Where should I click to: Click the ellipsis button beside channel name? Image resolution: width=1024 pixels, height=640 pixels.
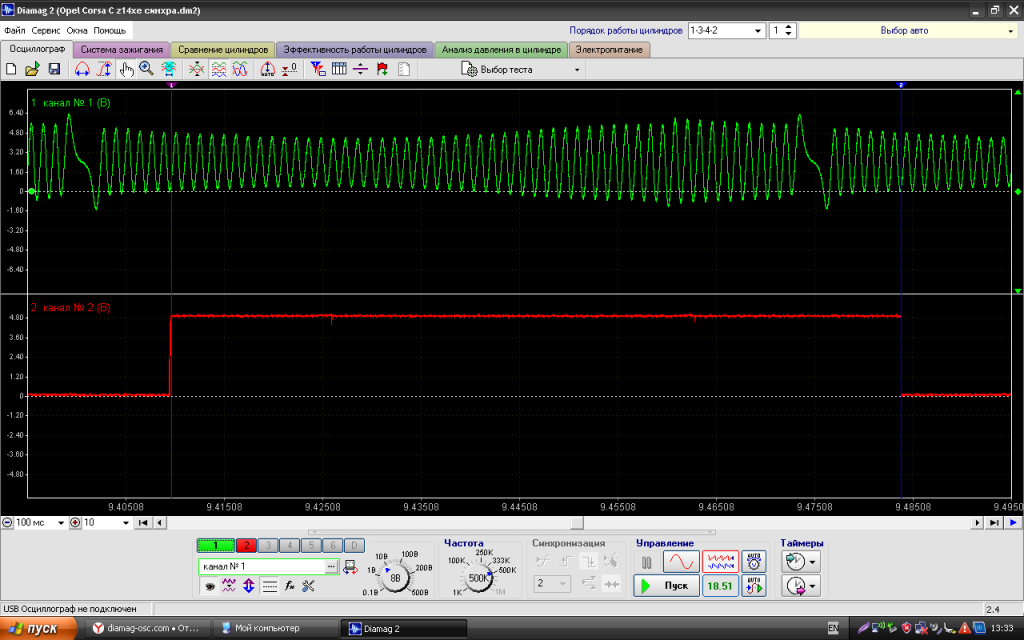tap(331, 566)
